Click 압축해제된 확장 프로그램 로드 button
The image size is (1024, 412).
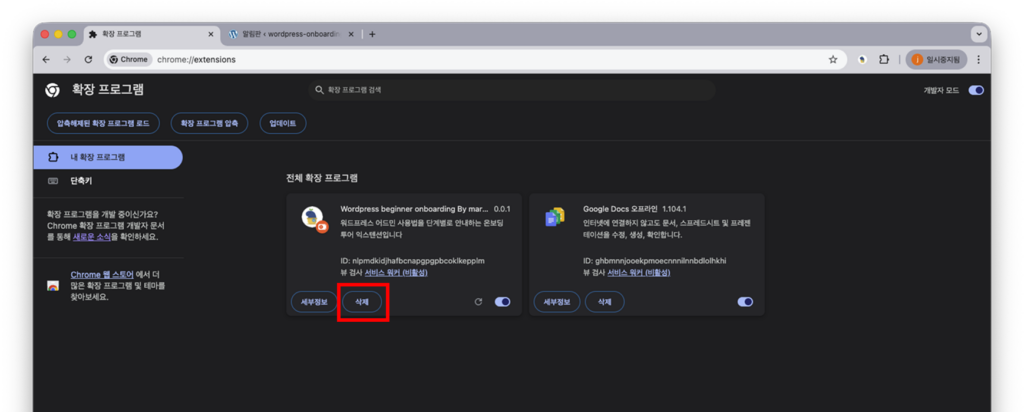pos(103,123)
